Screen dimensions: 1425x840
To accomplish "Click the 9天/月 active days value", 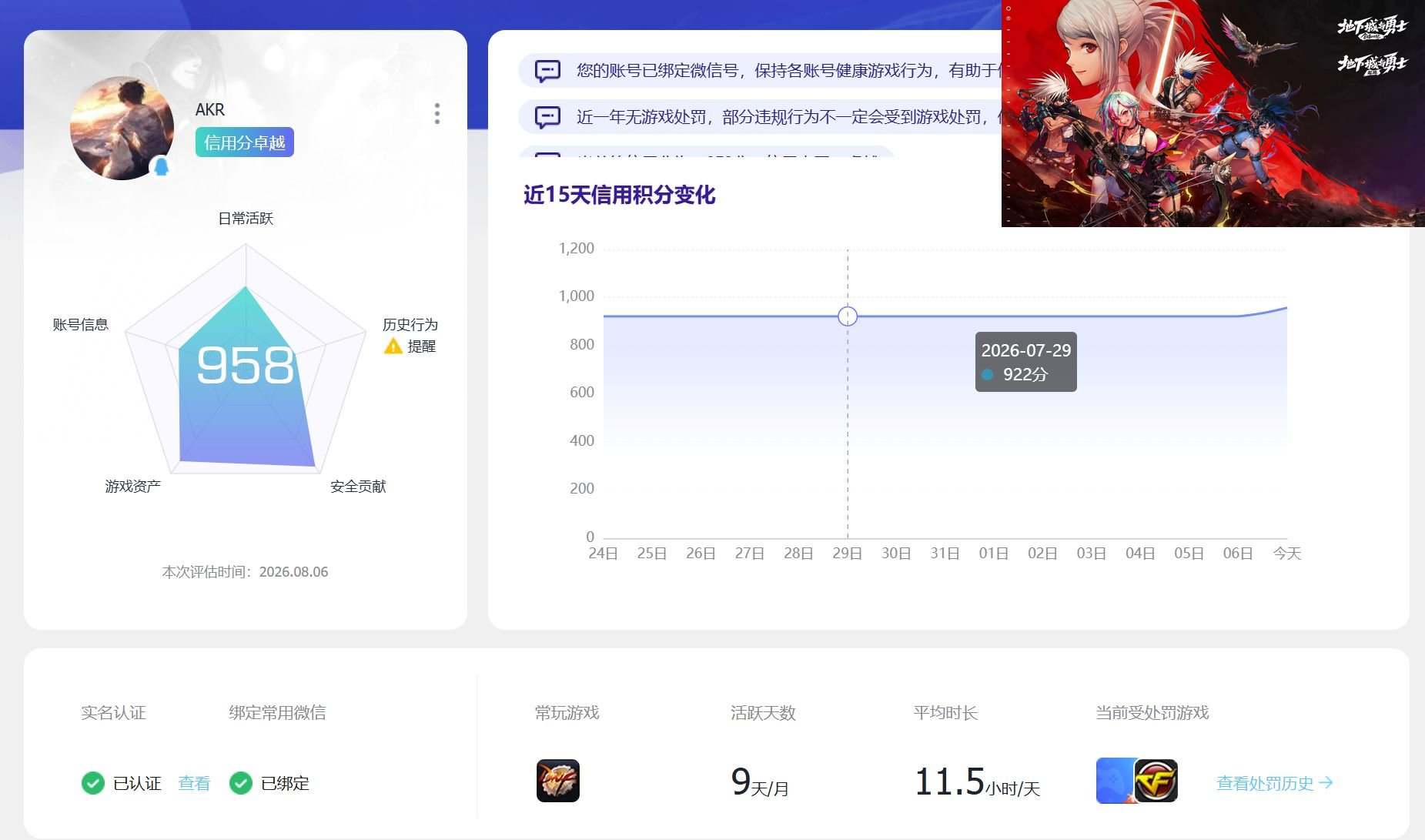I will point(760,782).
